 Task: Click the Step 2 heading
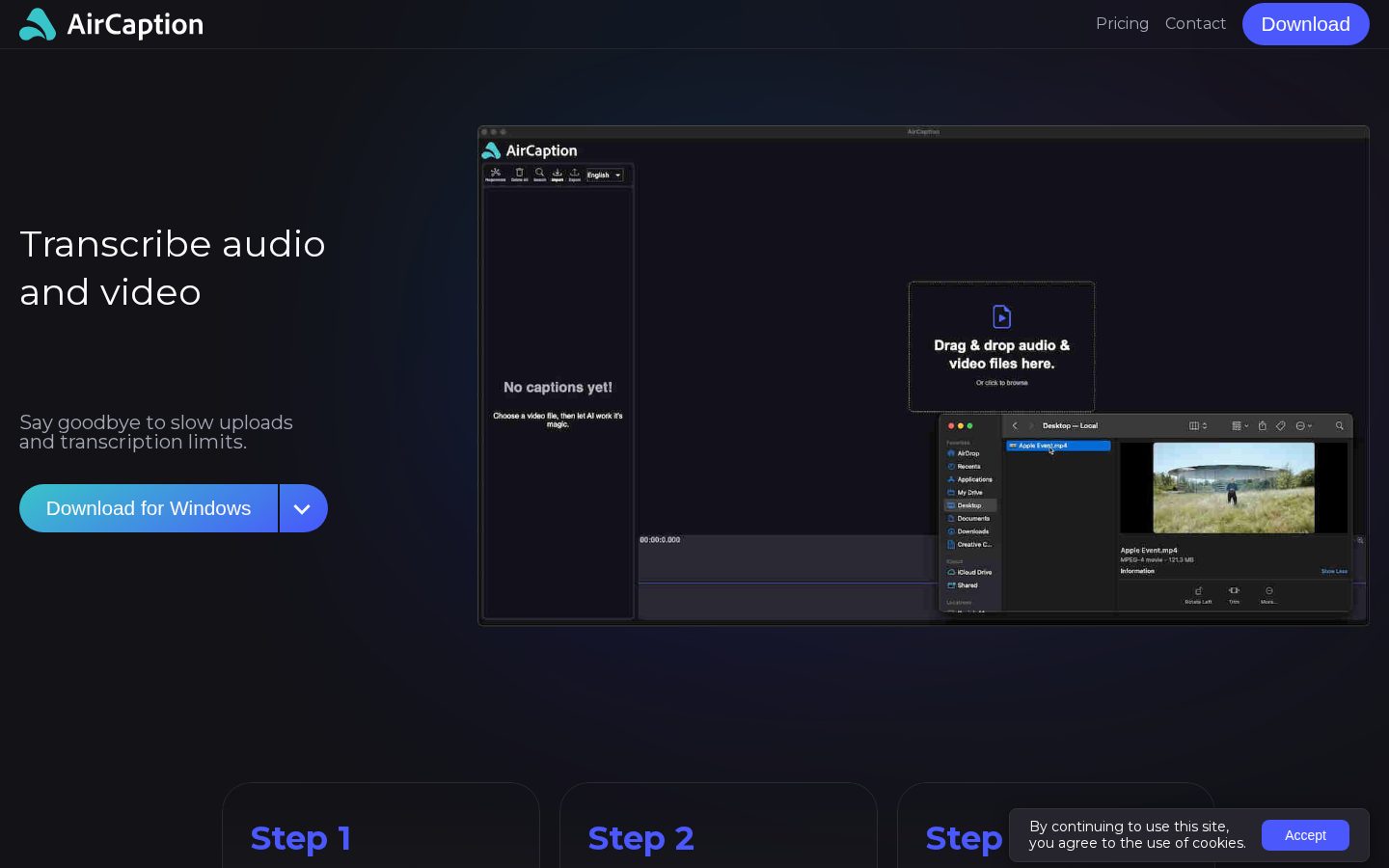640,838
